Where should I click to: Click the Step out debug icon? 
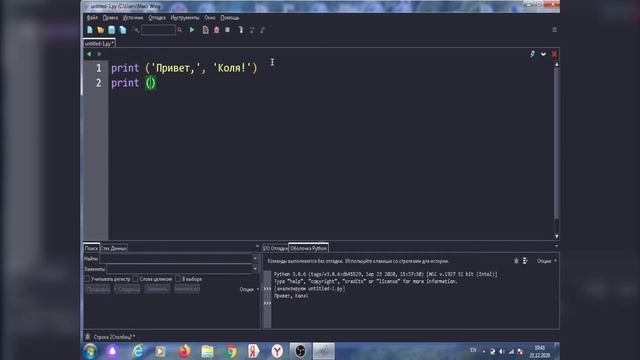pos(263,30)
